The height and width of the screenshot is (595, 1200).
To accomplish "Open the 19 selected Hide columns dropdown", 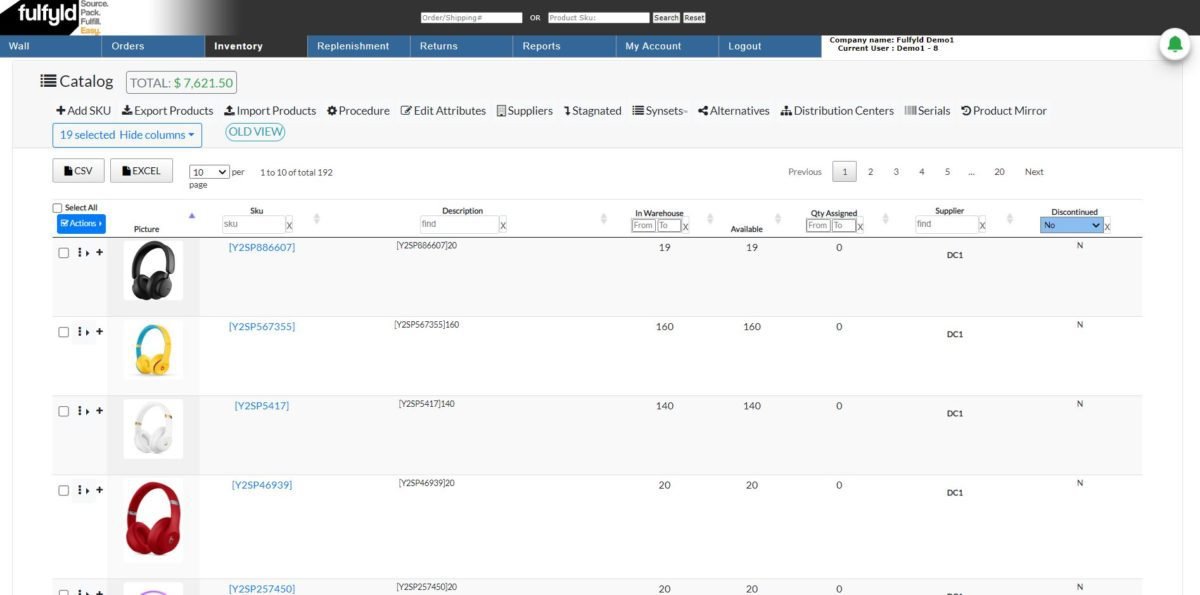I will (127, 135).
